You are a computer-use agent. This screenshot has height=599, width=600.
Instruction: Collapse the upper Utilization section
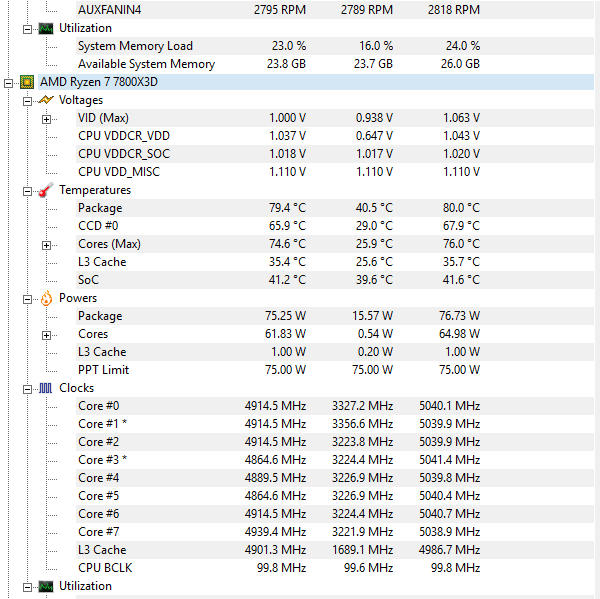point(27,29)
